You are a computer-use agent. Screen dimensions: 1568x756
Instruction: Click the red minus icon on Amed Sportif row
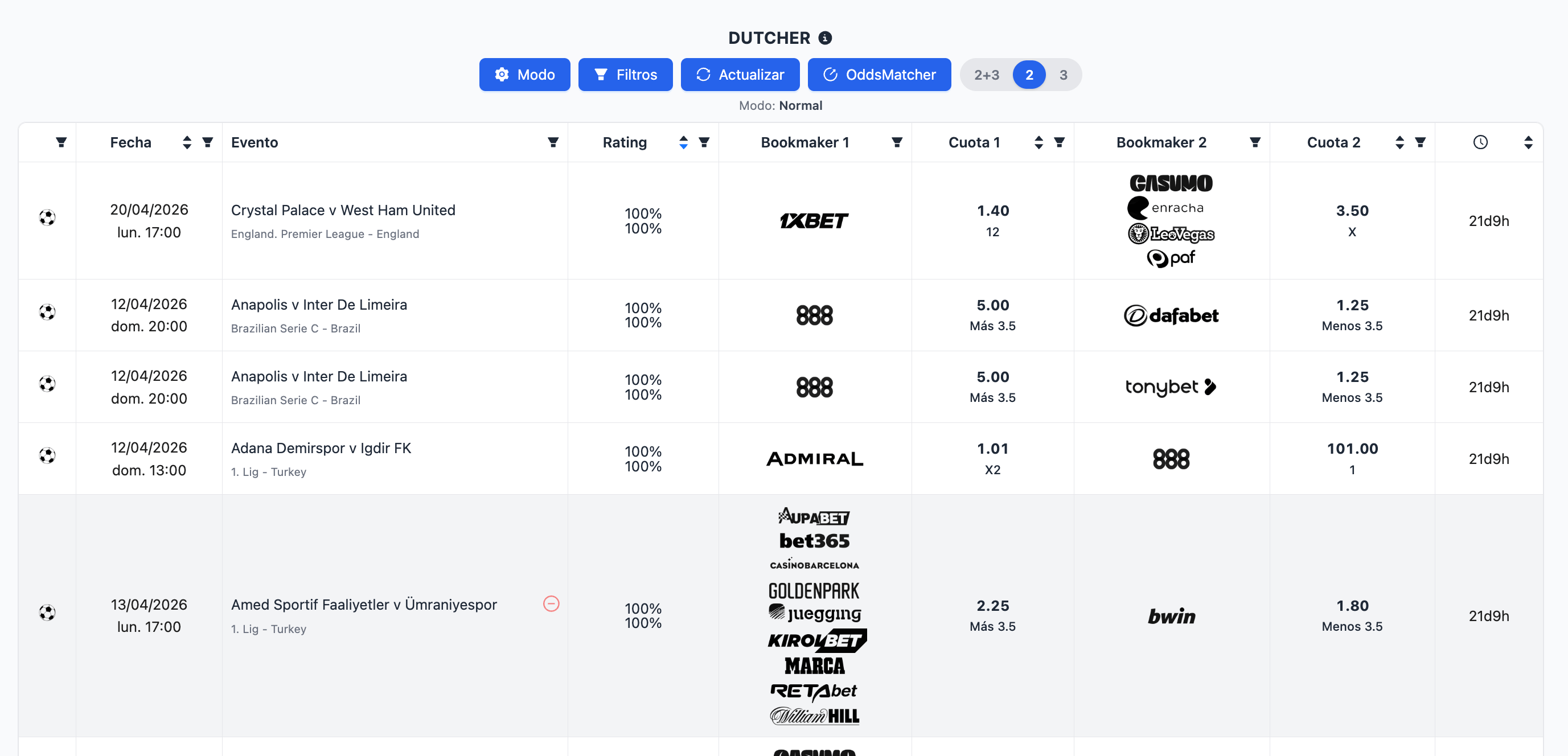(551, 603)
